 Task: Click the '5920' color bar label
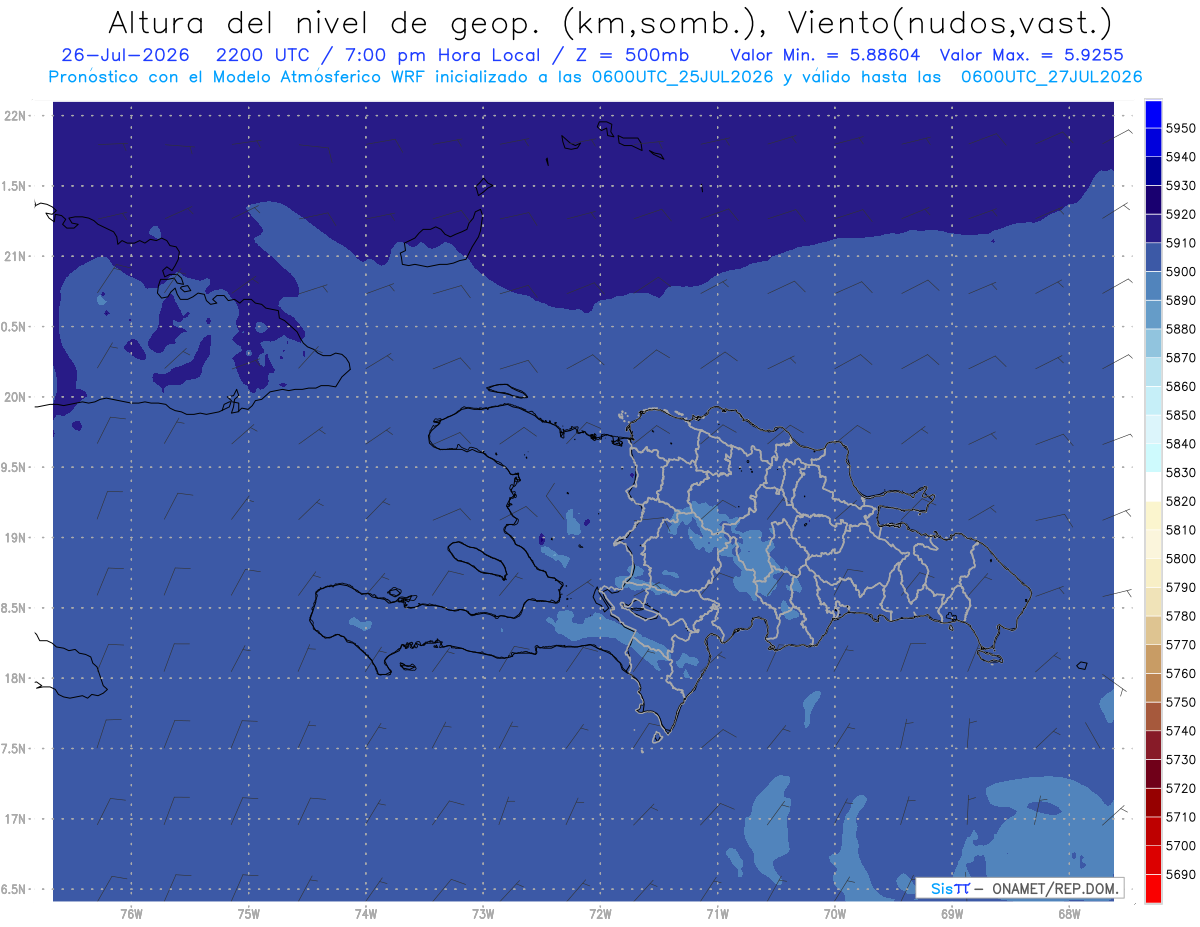1181,215
